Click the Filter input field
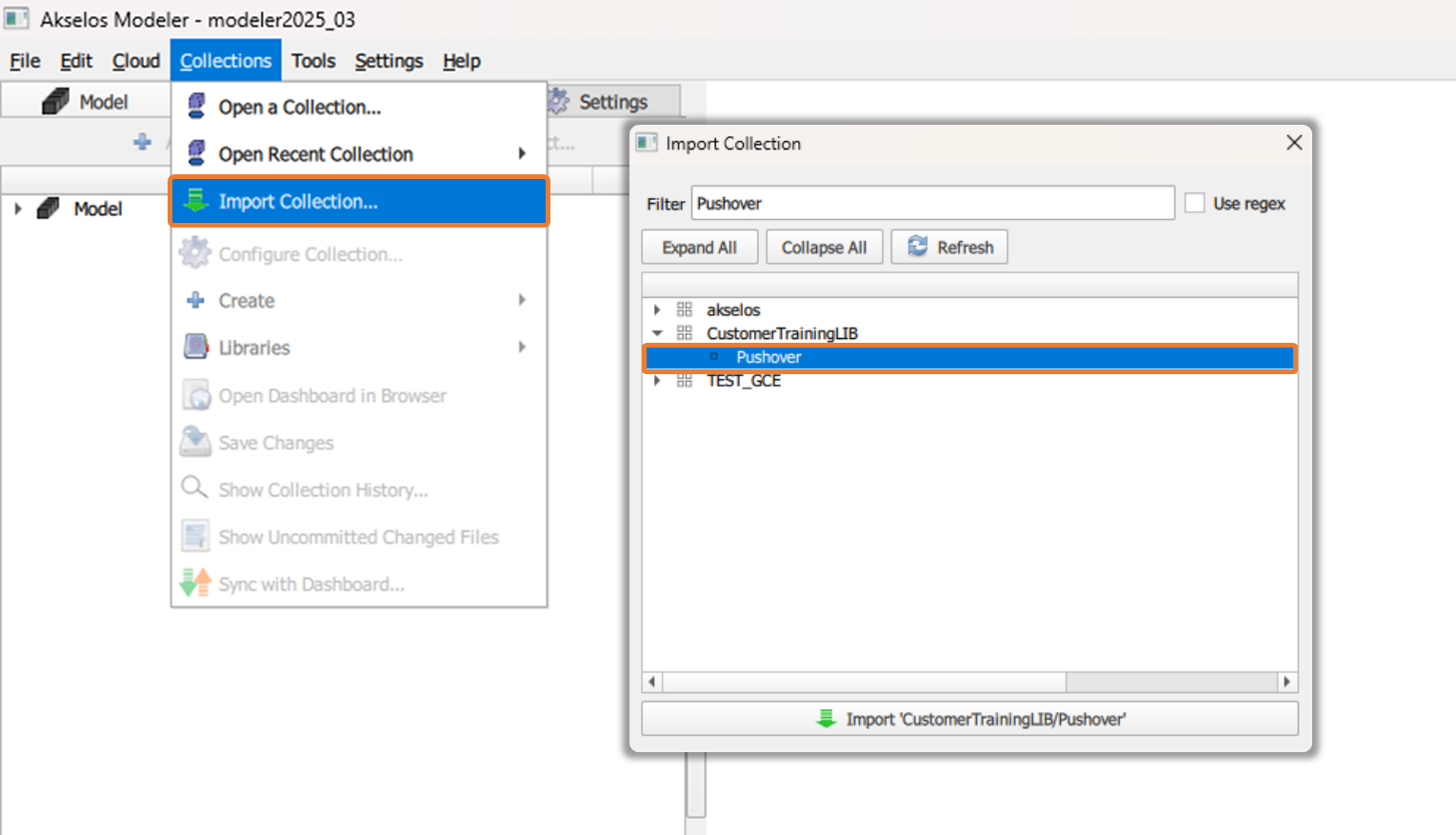 coord(932,203)
